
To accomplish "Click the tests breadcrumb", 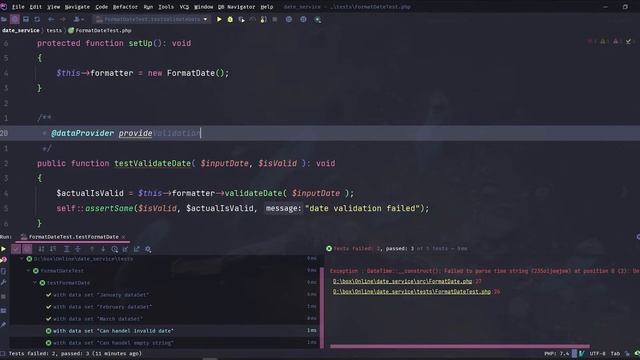I will click(x=54, y=31).
